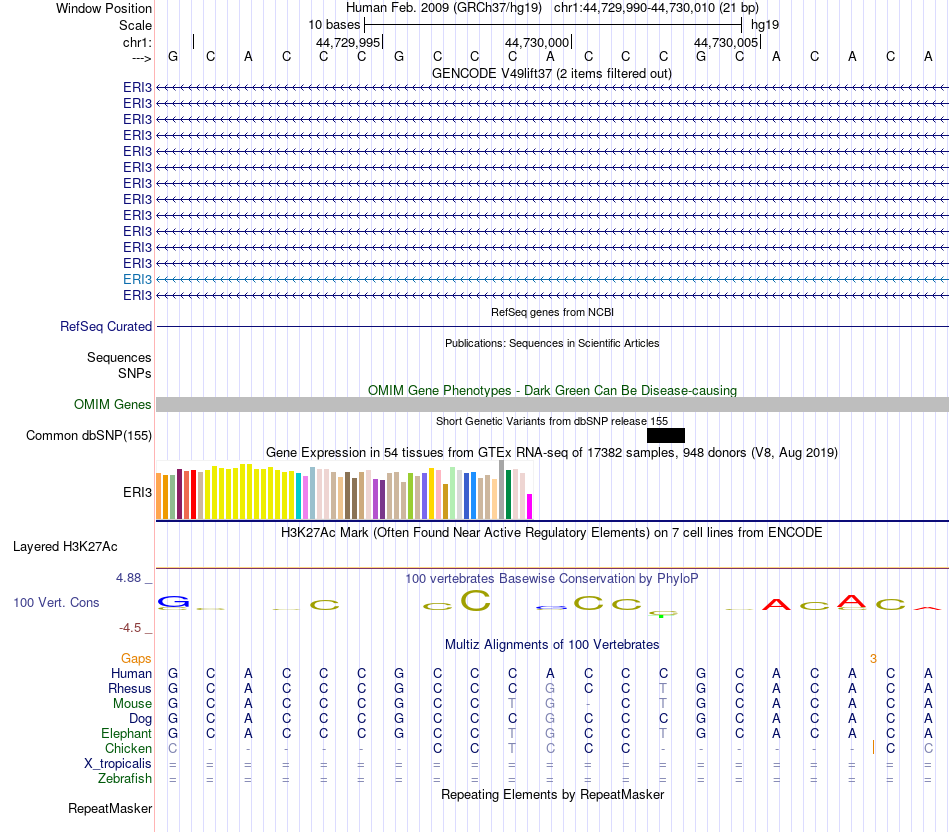Open 'Repeating Elements by RepeatMasker' track title
The image size is (950, 832).
click(x=552, y=794)
